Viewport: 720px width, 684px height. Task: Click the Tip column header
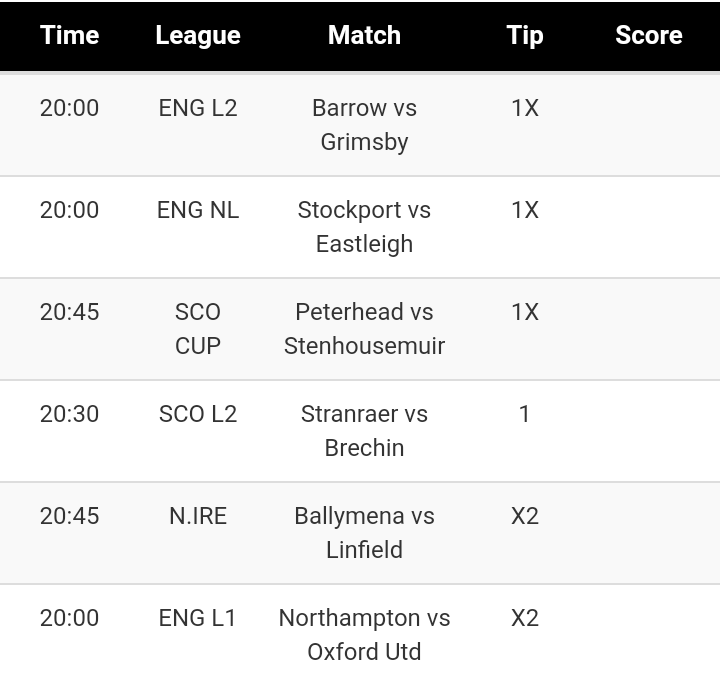tap(525, 35)
